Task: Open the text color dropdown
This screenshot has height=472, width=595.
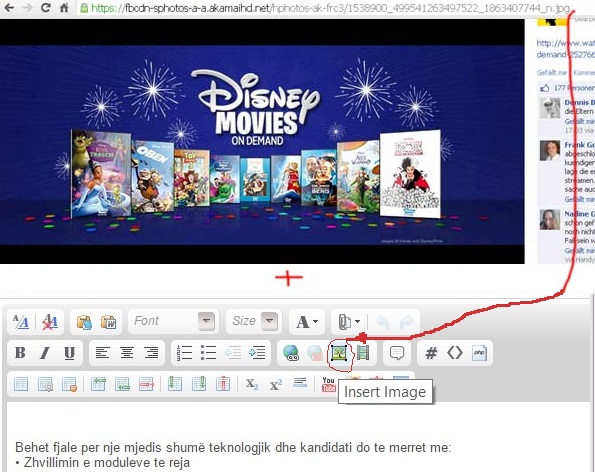Action: point(307,322)
